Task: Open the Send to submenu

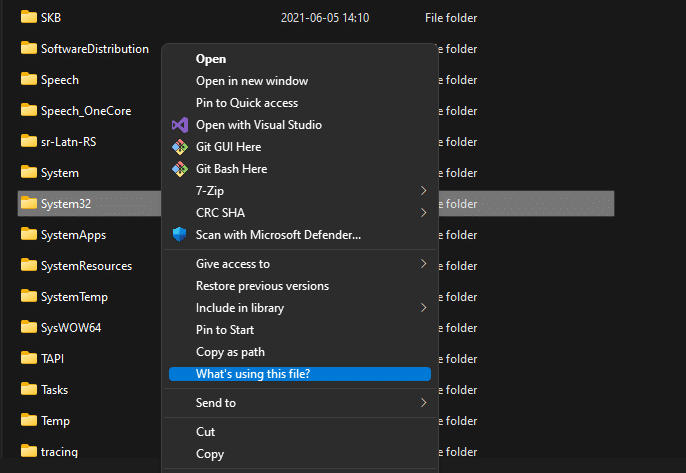Action: coord(423,403)
